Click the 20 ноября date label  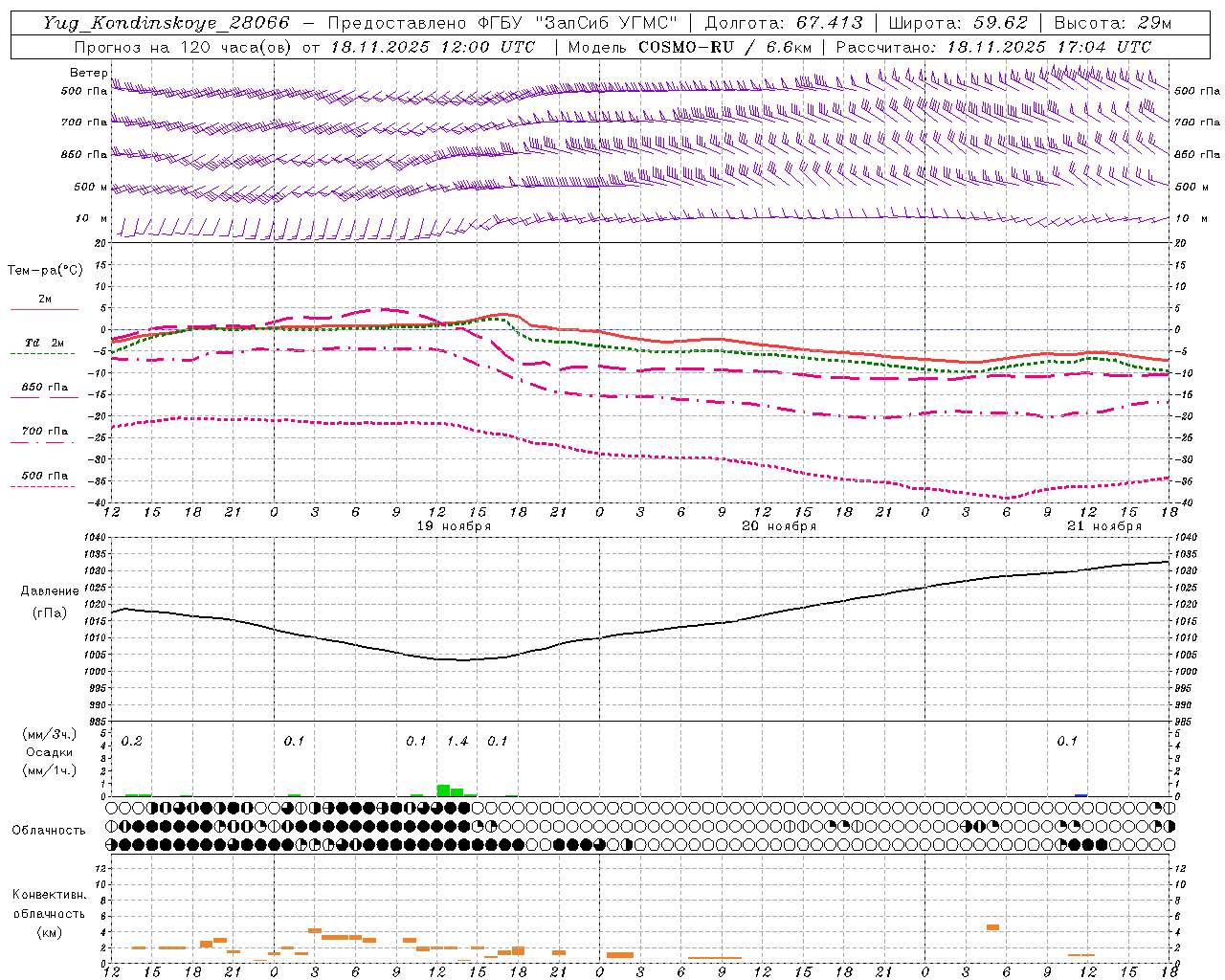779,526
